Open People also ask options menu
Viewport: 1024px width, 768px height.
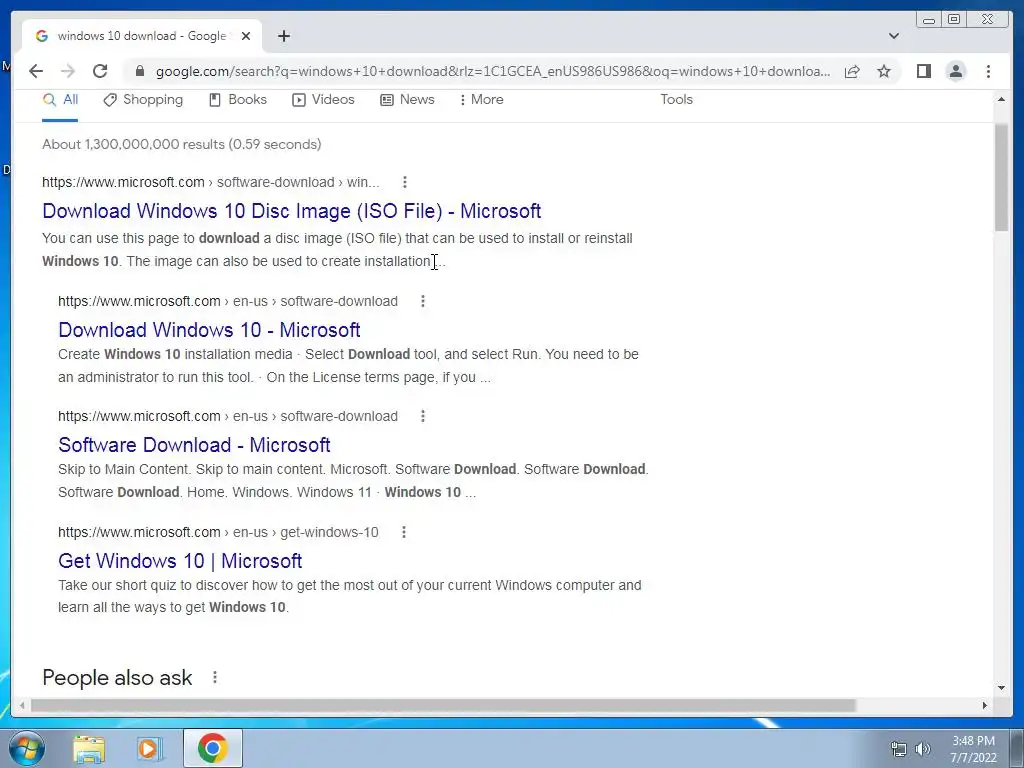[x=215, y=677]
